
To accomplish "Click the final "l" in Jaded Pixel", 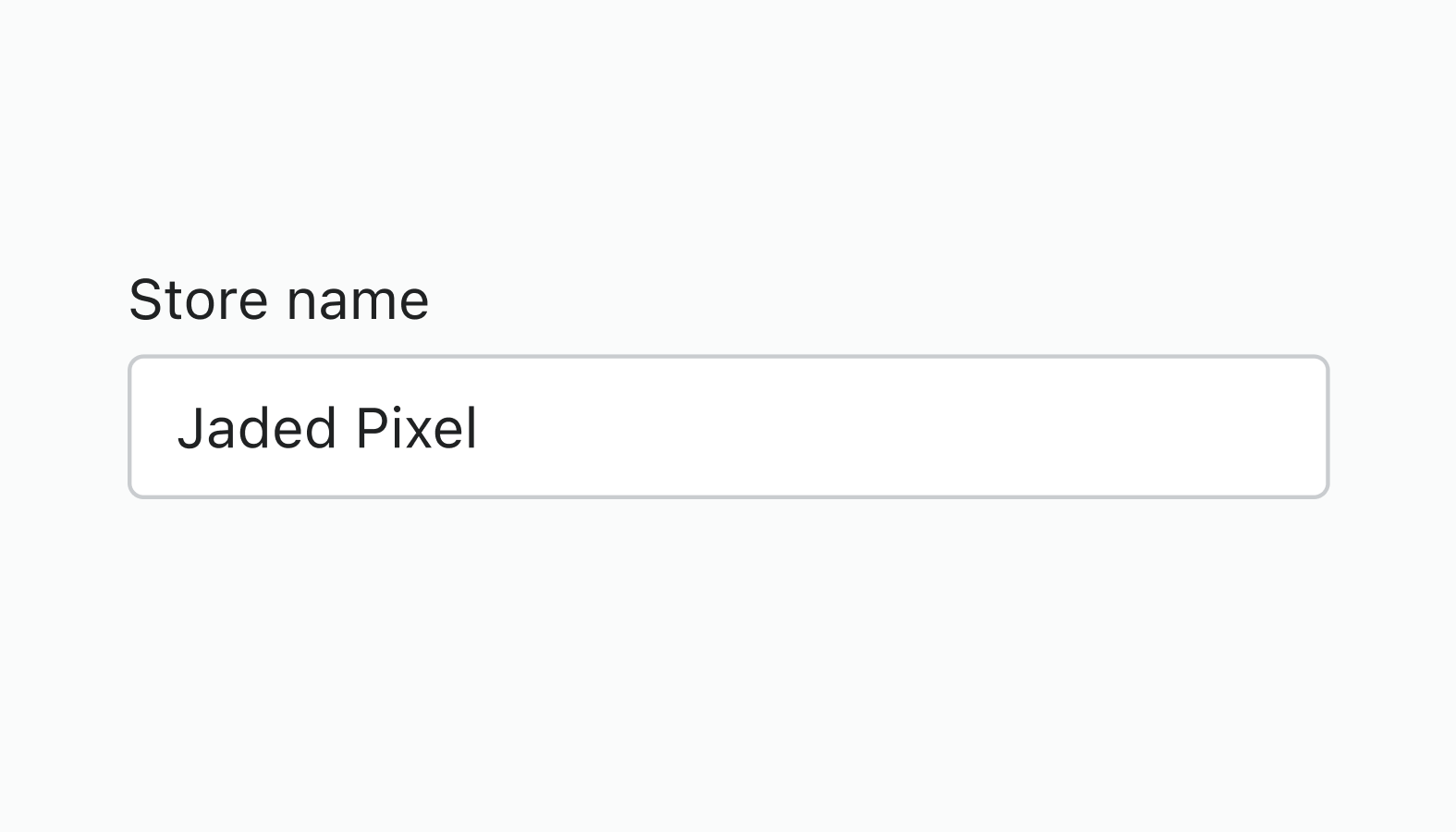I will point(471,429).
